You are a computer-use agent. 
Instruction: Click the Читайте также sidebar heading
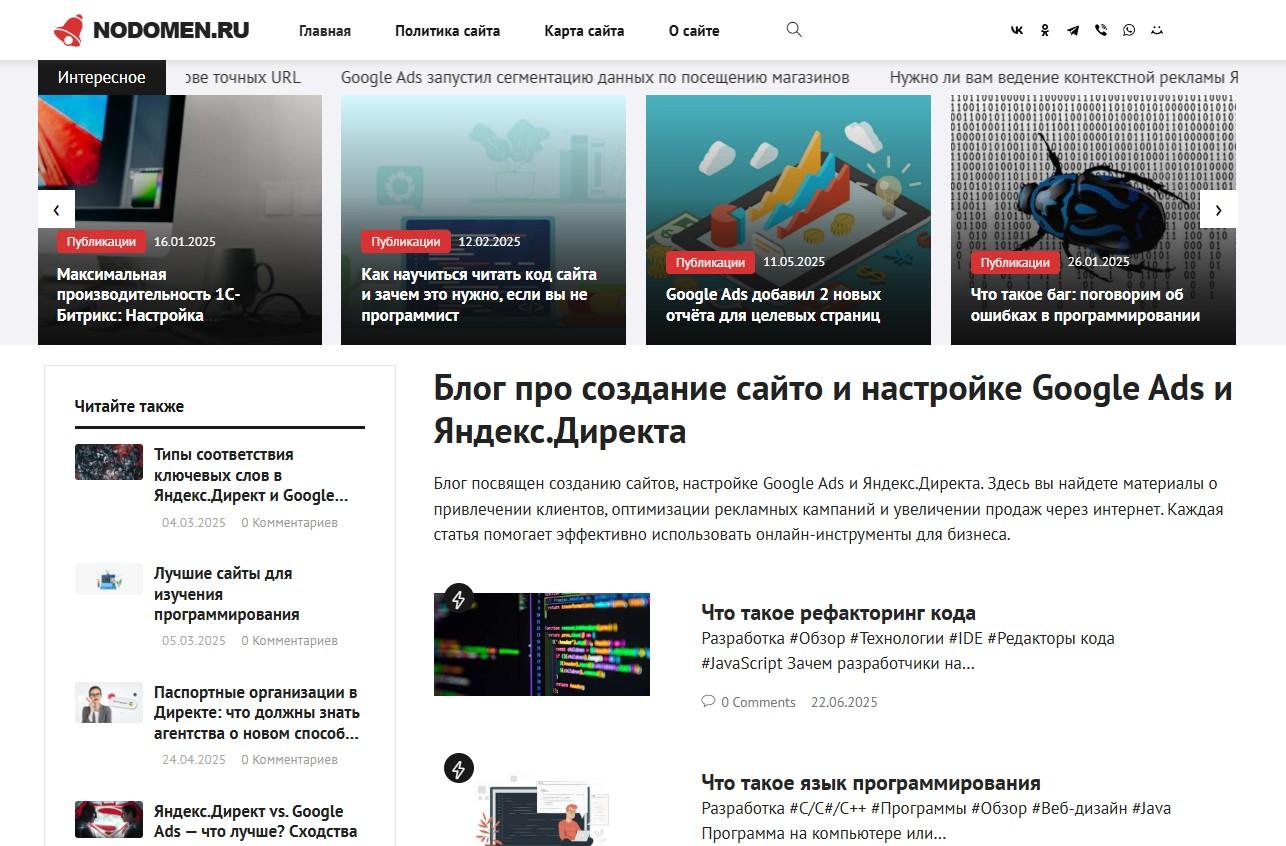click(x=129, y=406)
